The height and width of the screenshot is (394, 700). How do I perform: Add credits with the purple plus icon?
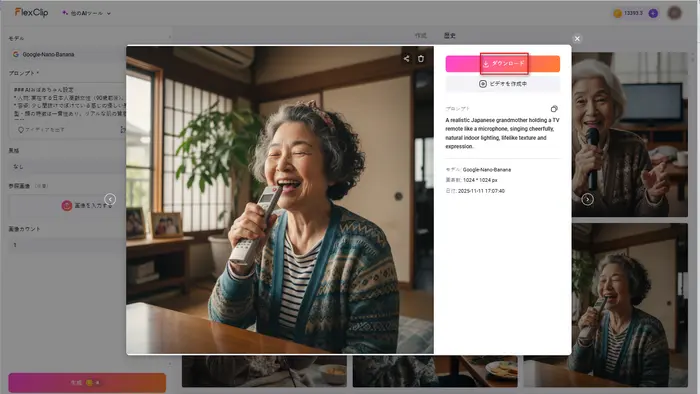tap(653, 13)
